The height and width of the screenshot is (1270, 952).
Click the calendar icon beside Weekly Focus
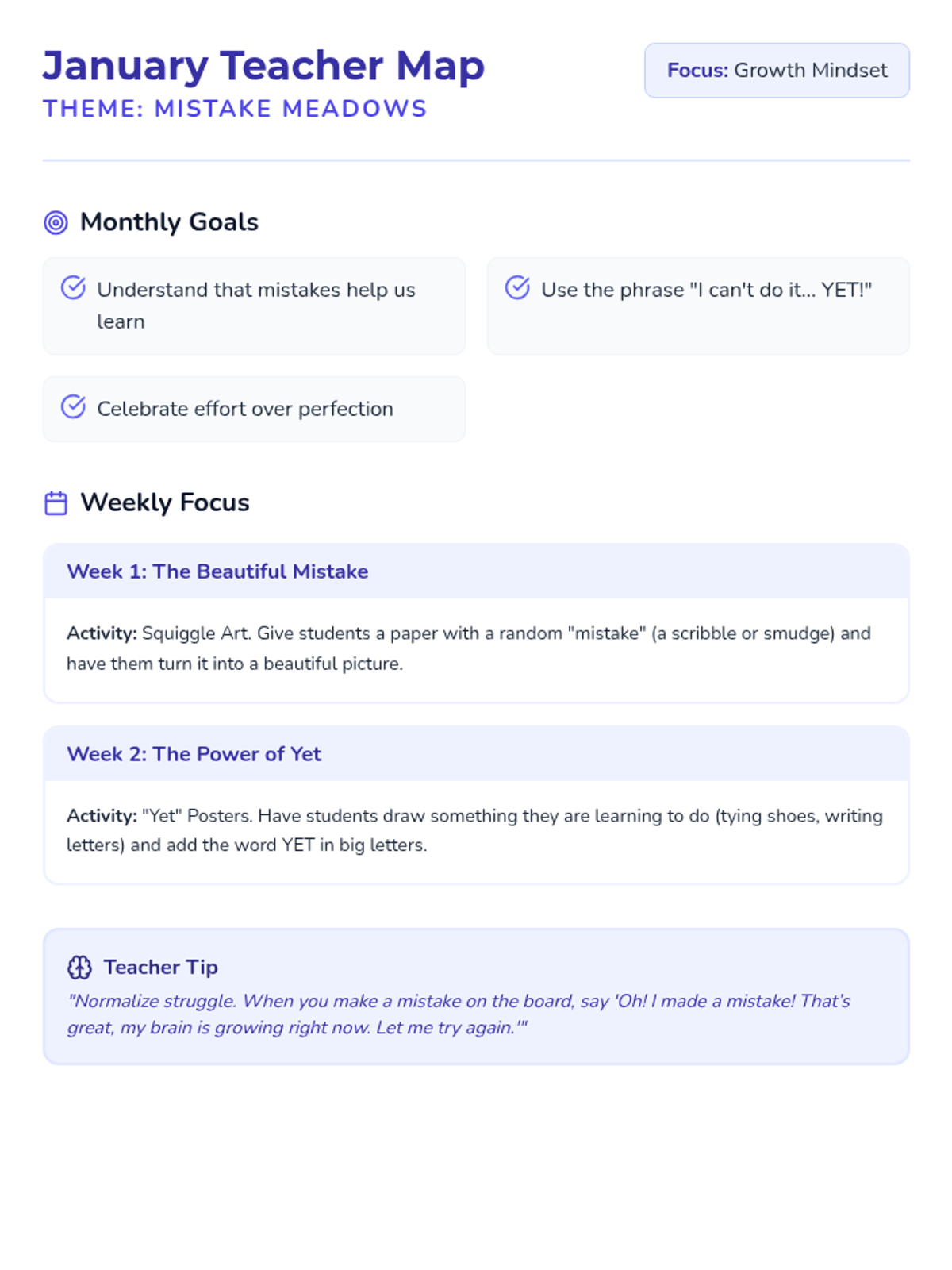56,503
